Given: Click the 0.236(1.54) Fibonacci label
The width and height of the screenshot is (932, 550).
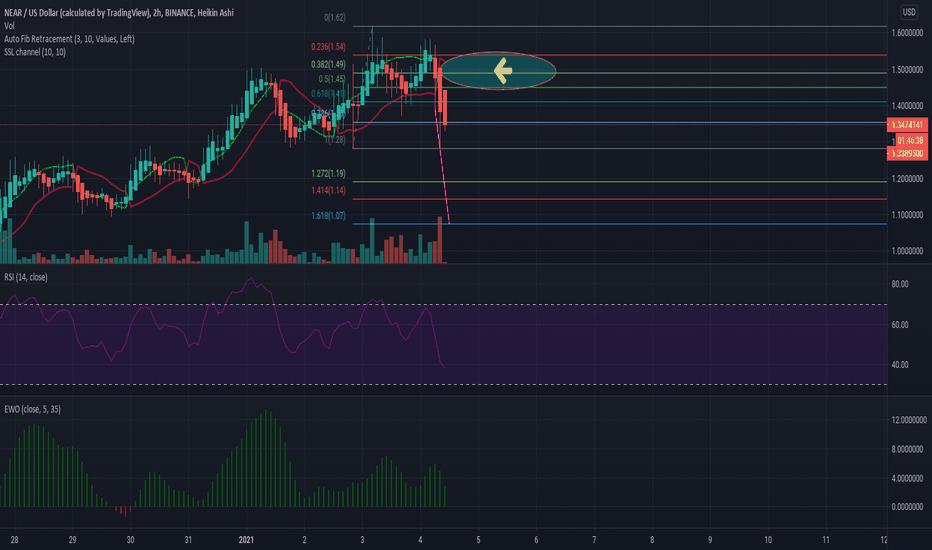Looking at the screenshot, I should pos(328,46).
